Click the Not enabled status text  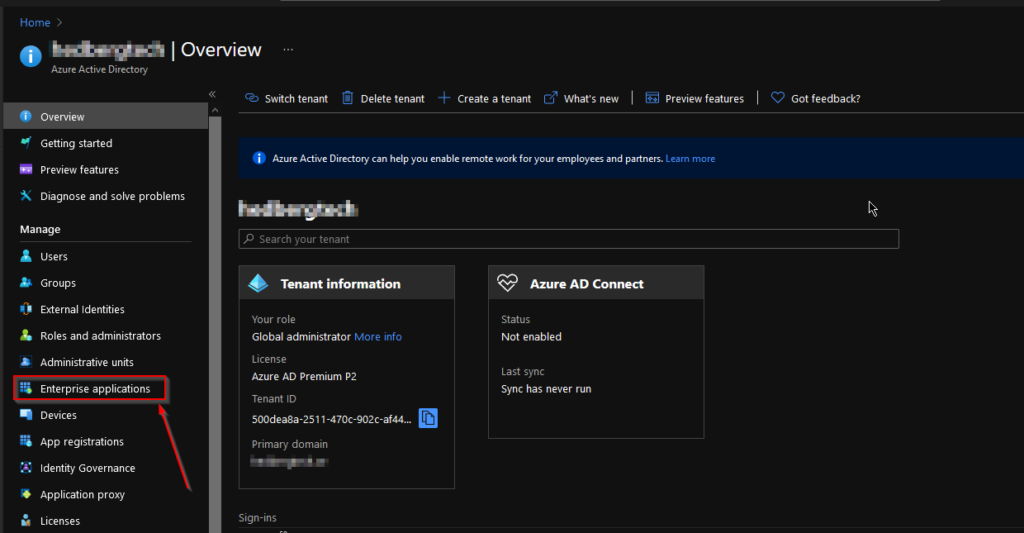tap(531, 336)
